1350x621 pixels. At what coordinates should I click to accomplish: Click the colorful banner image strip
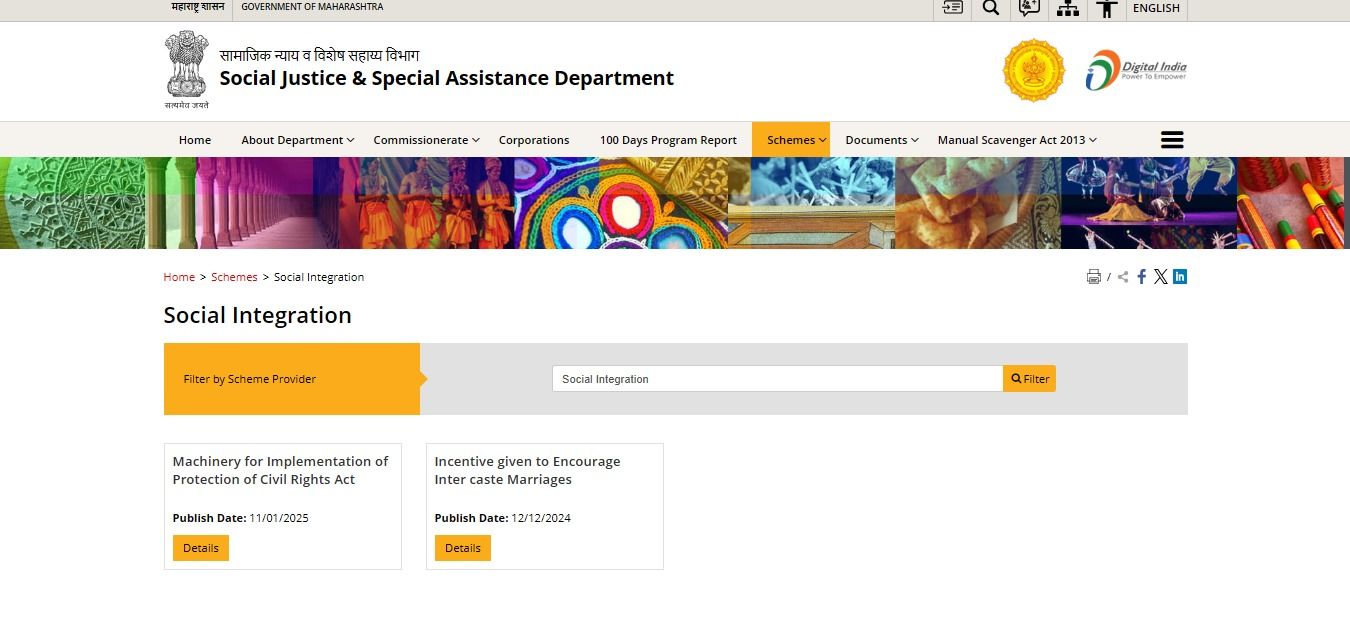(x=675, y=203)
